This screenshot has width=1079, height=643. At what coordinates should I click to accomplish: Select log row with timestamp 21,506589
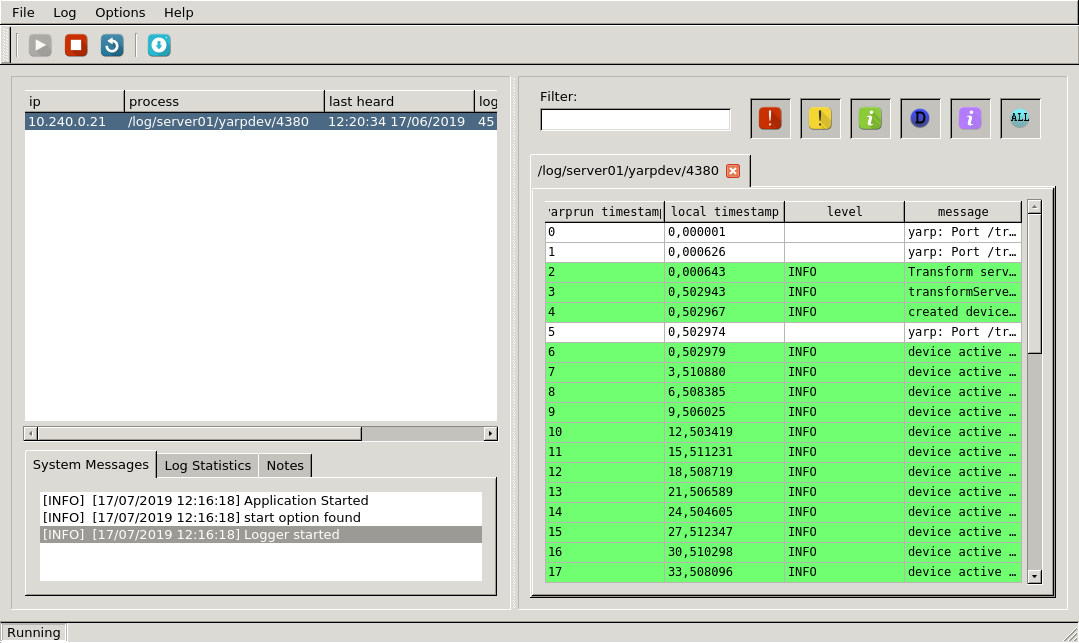point(783,492)
